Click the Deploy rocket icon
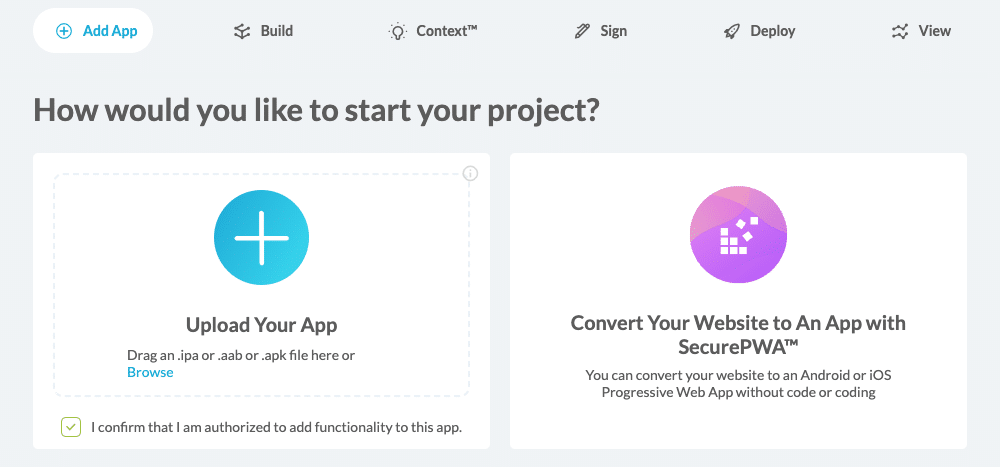The image size is (1000, 467). click(732, 31)
